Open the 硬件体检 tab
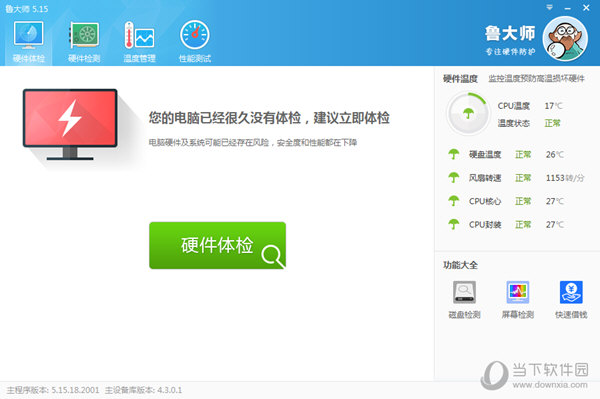This screenshot has width=600, height=399. coord(29,42)
